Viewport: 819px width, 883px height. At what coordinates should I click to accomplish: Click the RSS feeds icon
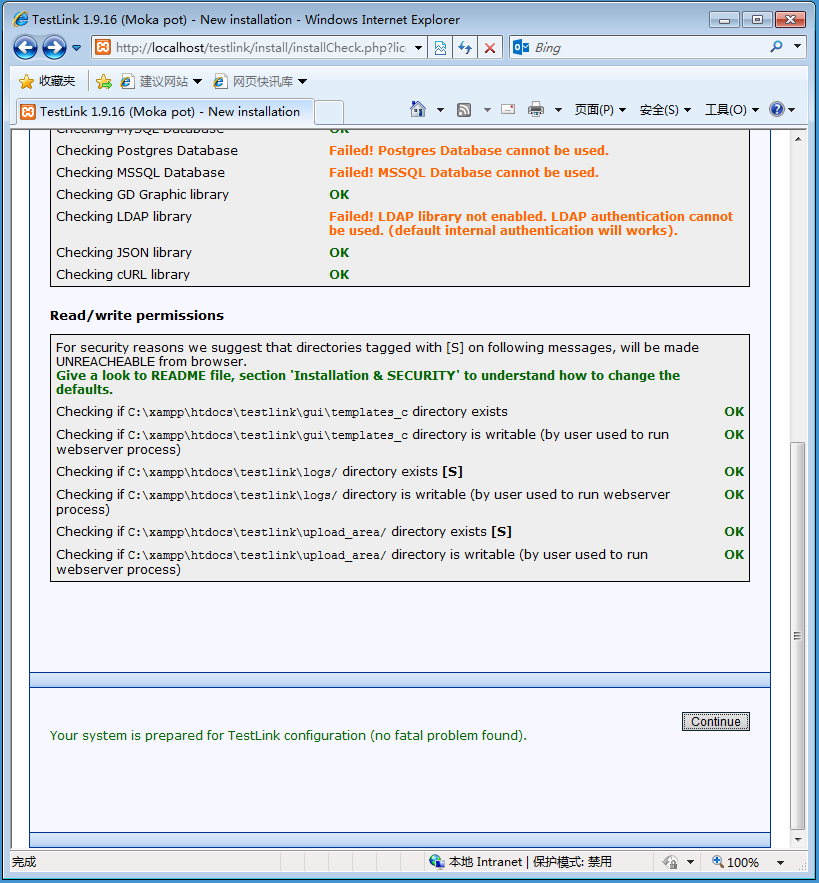[464, 110]
